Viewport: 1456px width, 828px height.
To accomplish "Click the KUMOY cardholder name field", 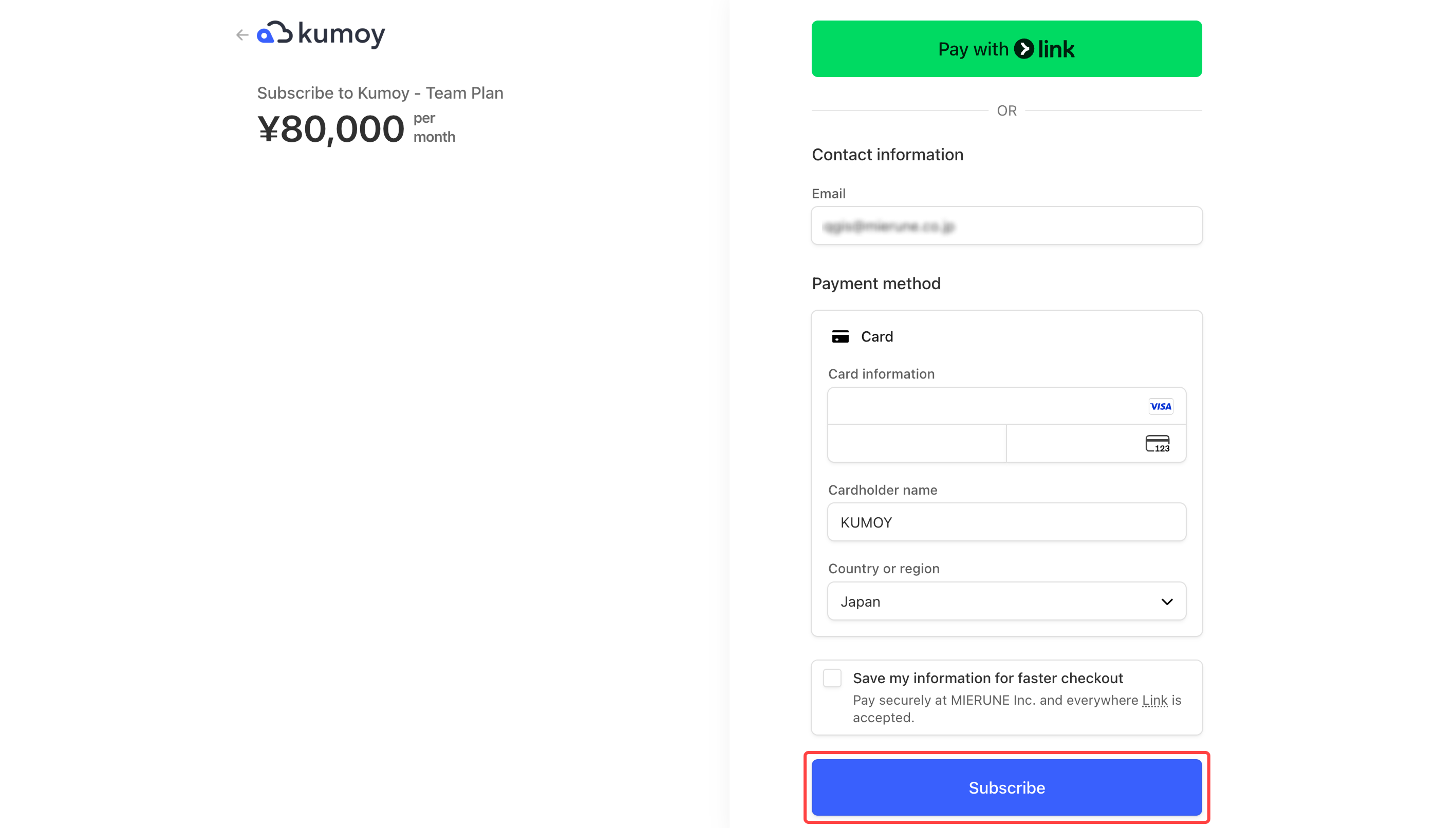I will coord(1006,522).
